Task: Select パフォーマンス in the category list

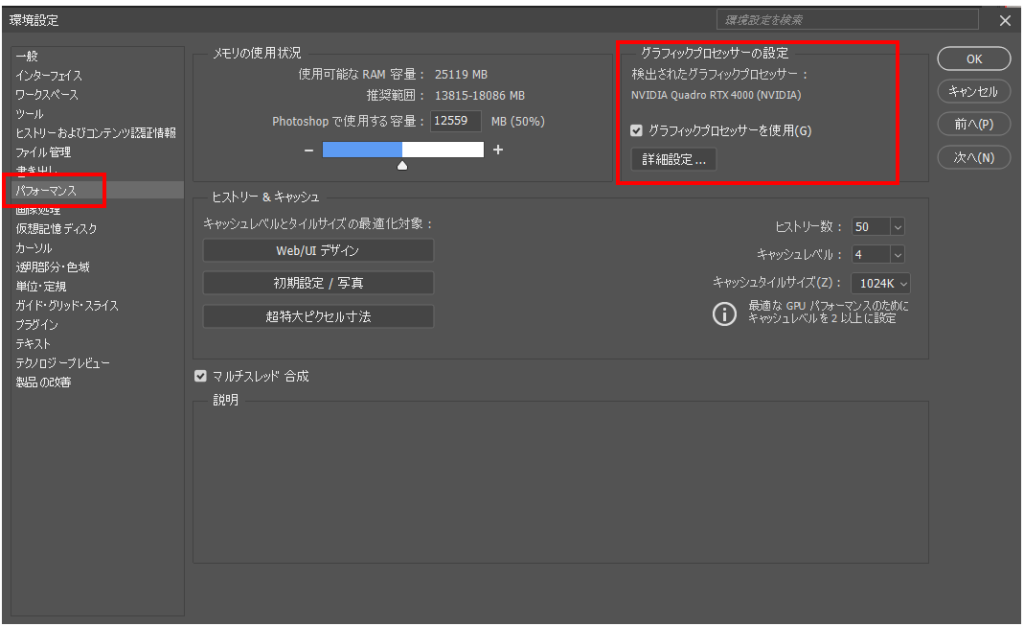Action: (x=61, y=188)
